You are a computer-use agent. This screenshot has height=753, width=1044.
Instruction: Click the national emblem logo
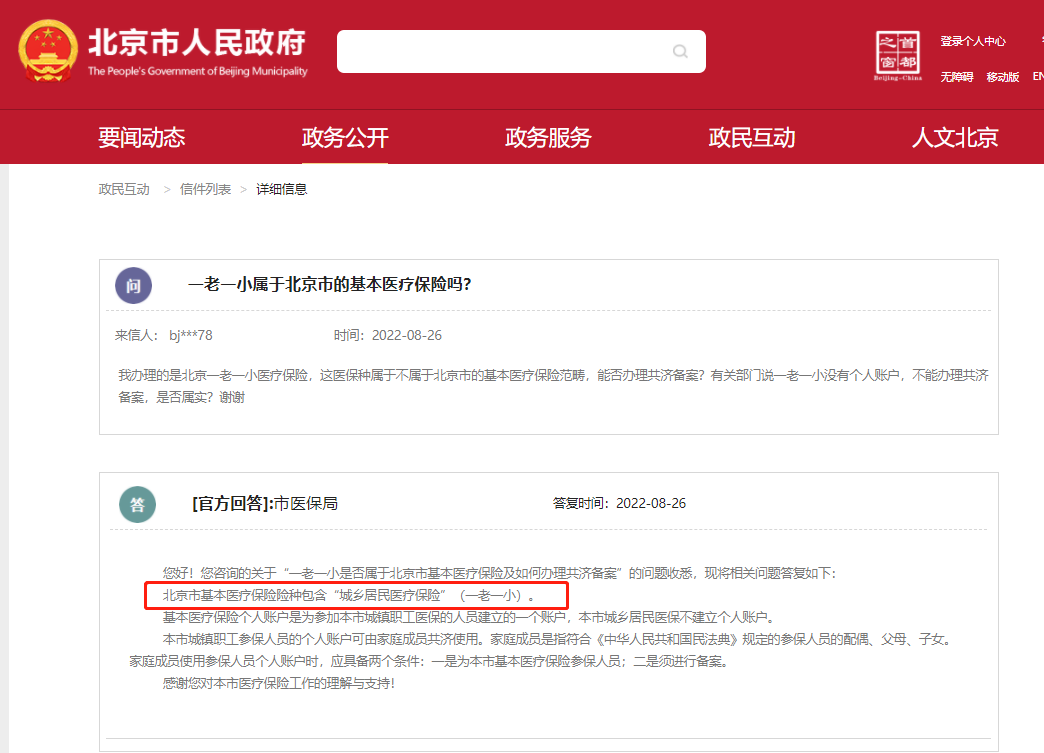(x=48, y=51)
